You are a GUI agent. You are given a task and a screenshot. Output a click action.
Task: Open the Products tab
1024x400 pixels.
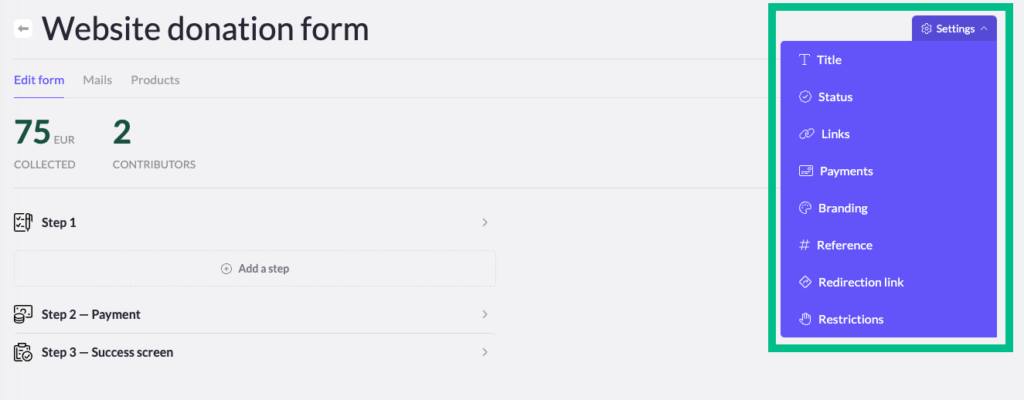point(155,80)
